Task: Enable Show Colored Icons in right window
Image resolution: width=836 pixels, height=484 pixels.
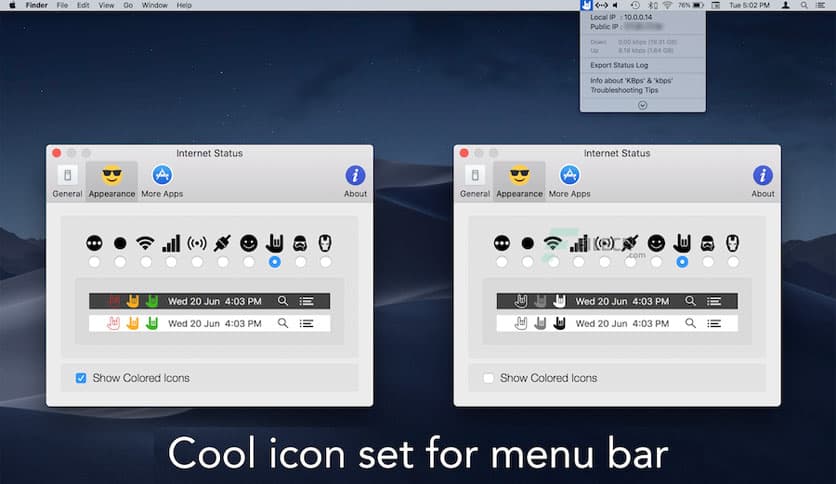Action: (489, 378)
